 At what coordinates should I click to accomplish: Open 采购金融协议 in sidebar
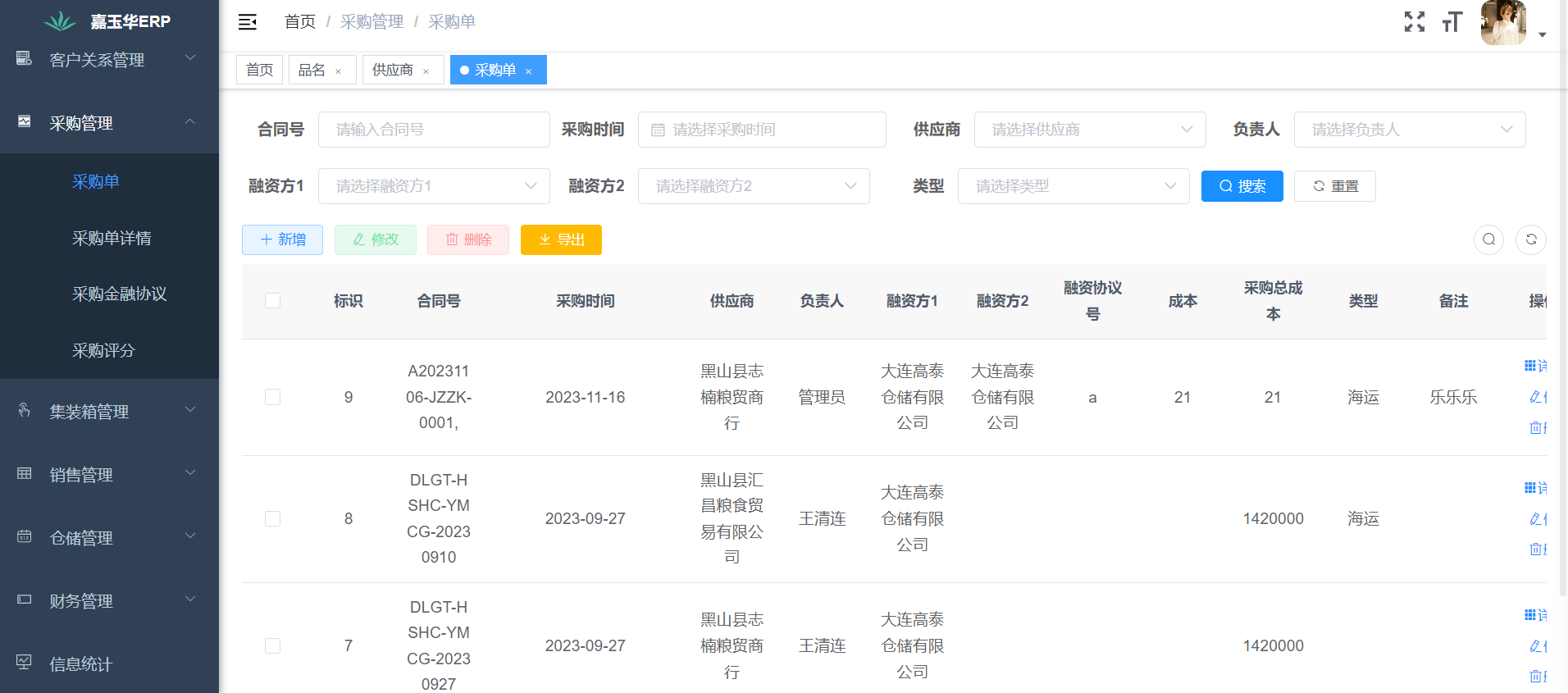[x=119, y=294]
